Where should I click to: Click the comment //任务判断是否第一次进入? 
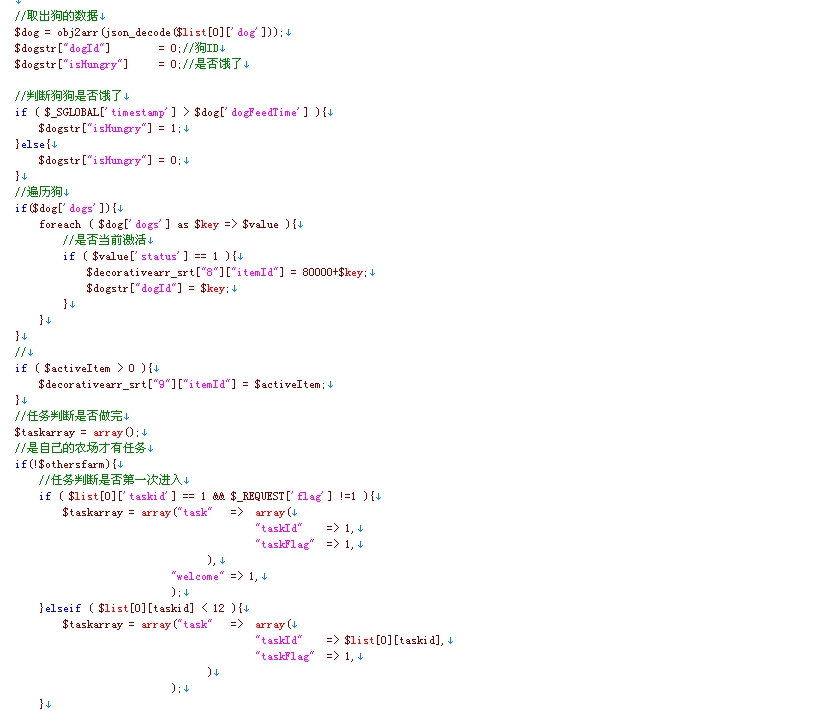coord(114,480)
